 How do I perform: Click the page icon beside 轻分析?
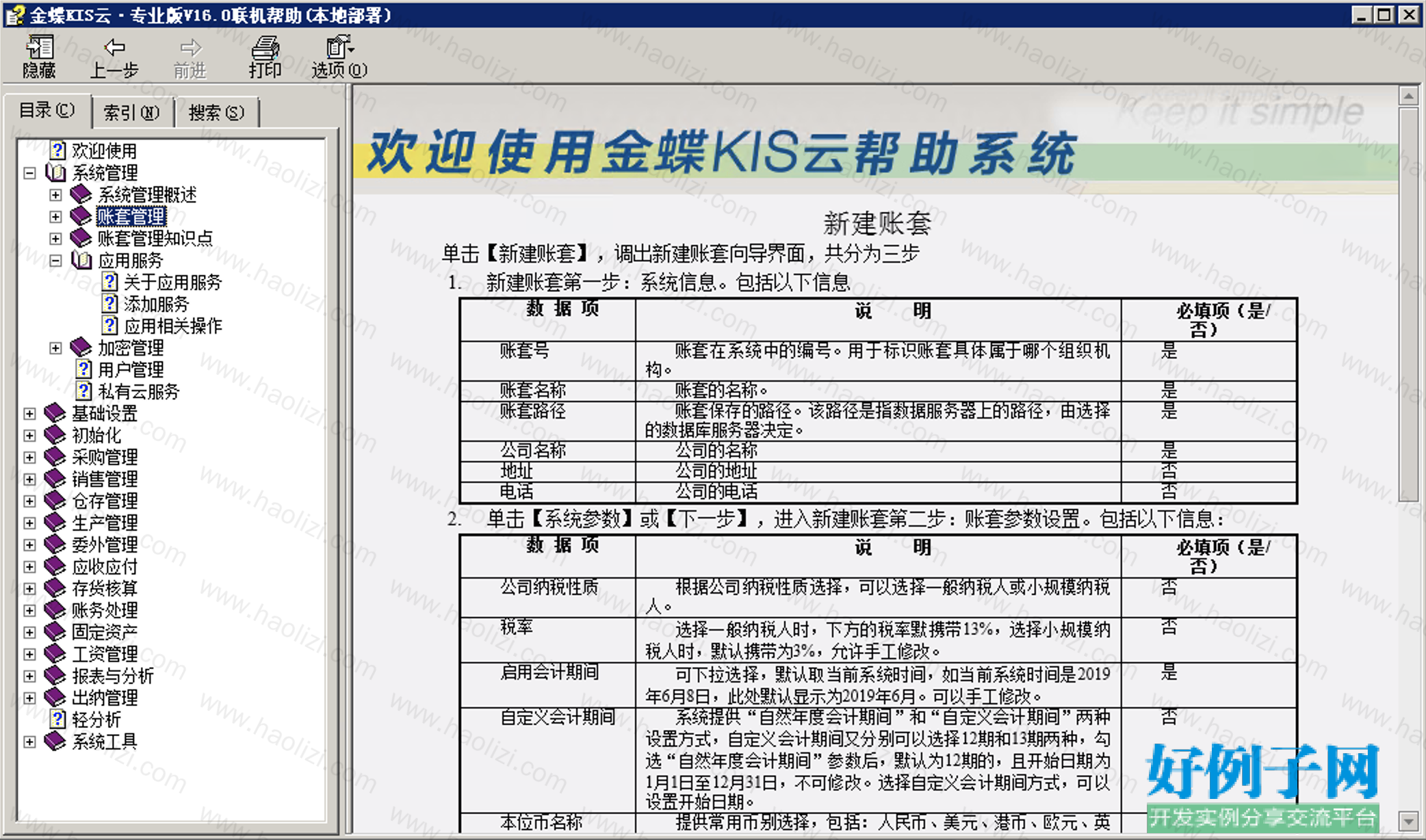point(58,720)
